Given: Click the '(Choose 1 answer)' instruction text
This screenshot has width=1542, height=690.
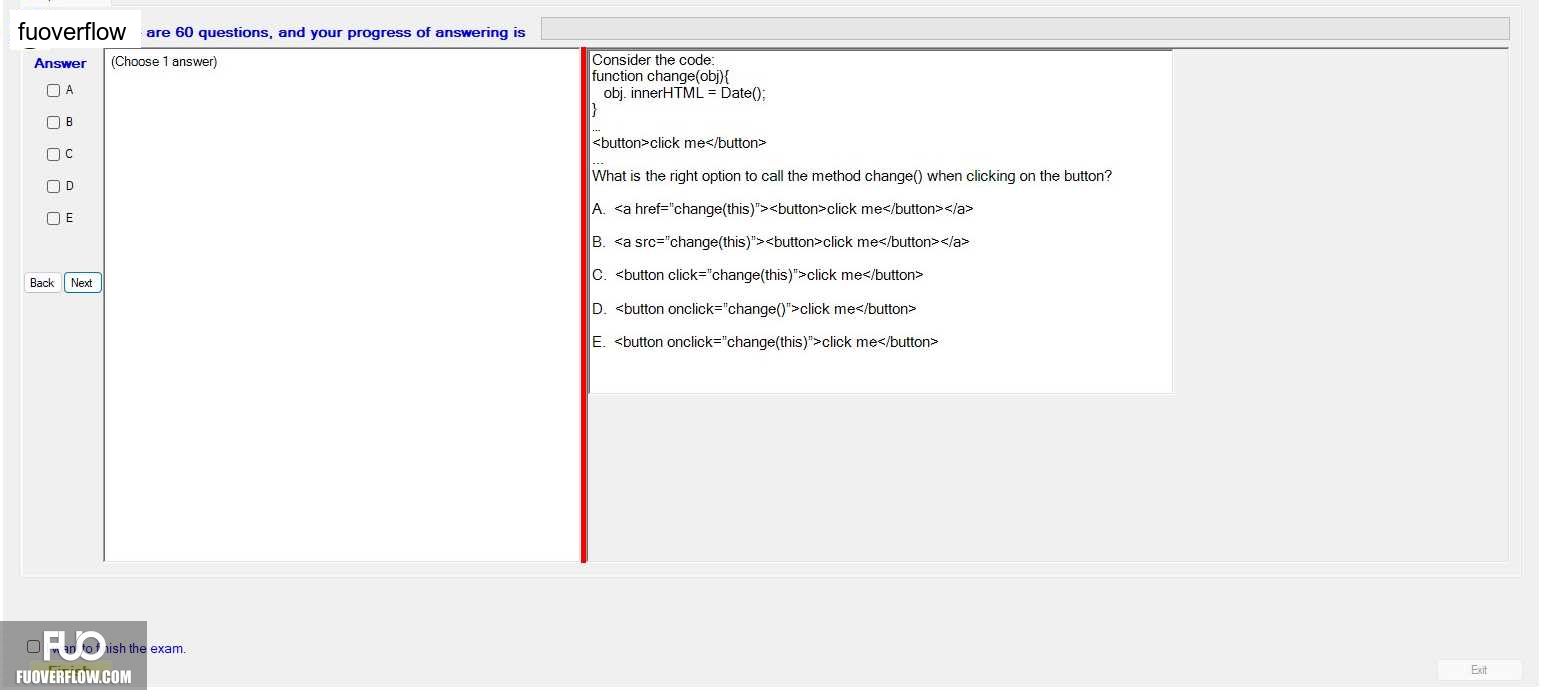Looking at the screenshot, I should [x=164, y=62].
